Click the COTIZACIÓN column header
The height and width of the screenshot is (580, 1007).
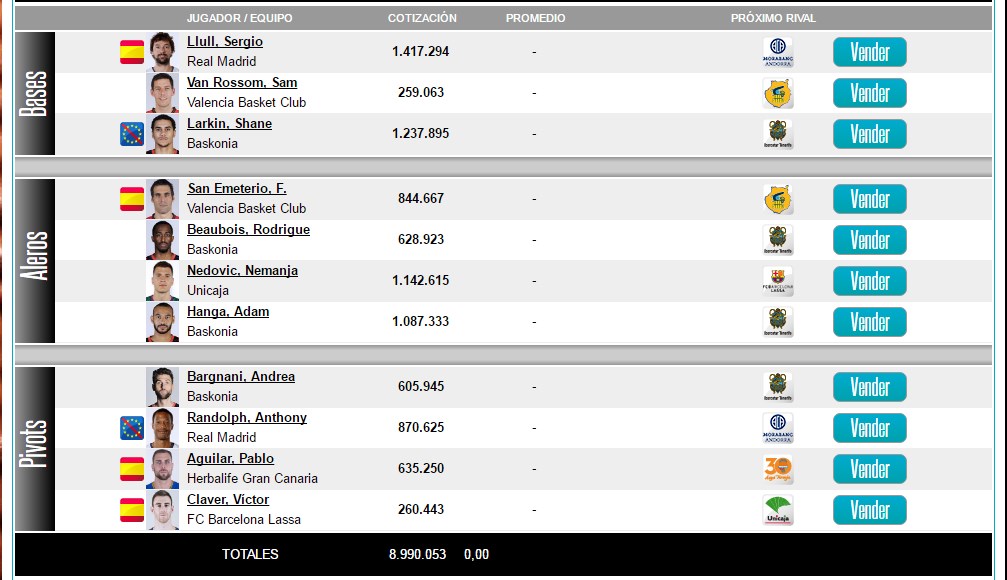422,18
